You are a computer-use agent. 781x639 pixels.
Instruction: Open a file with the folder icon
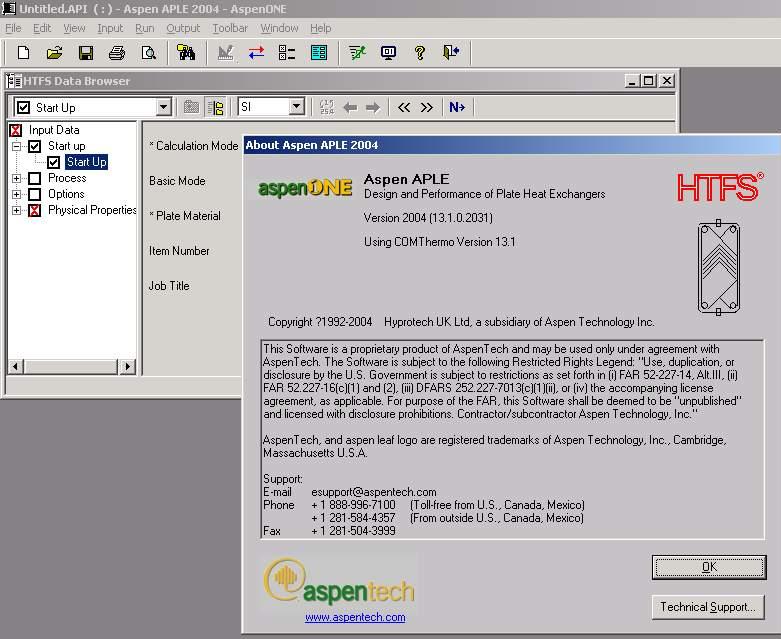[x=54, y=52]
